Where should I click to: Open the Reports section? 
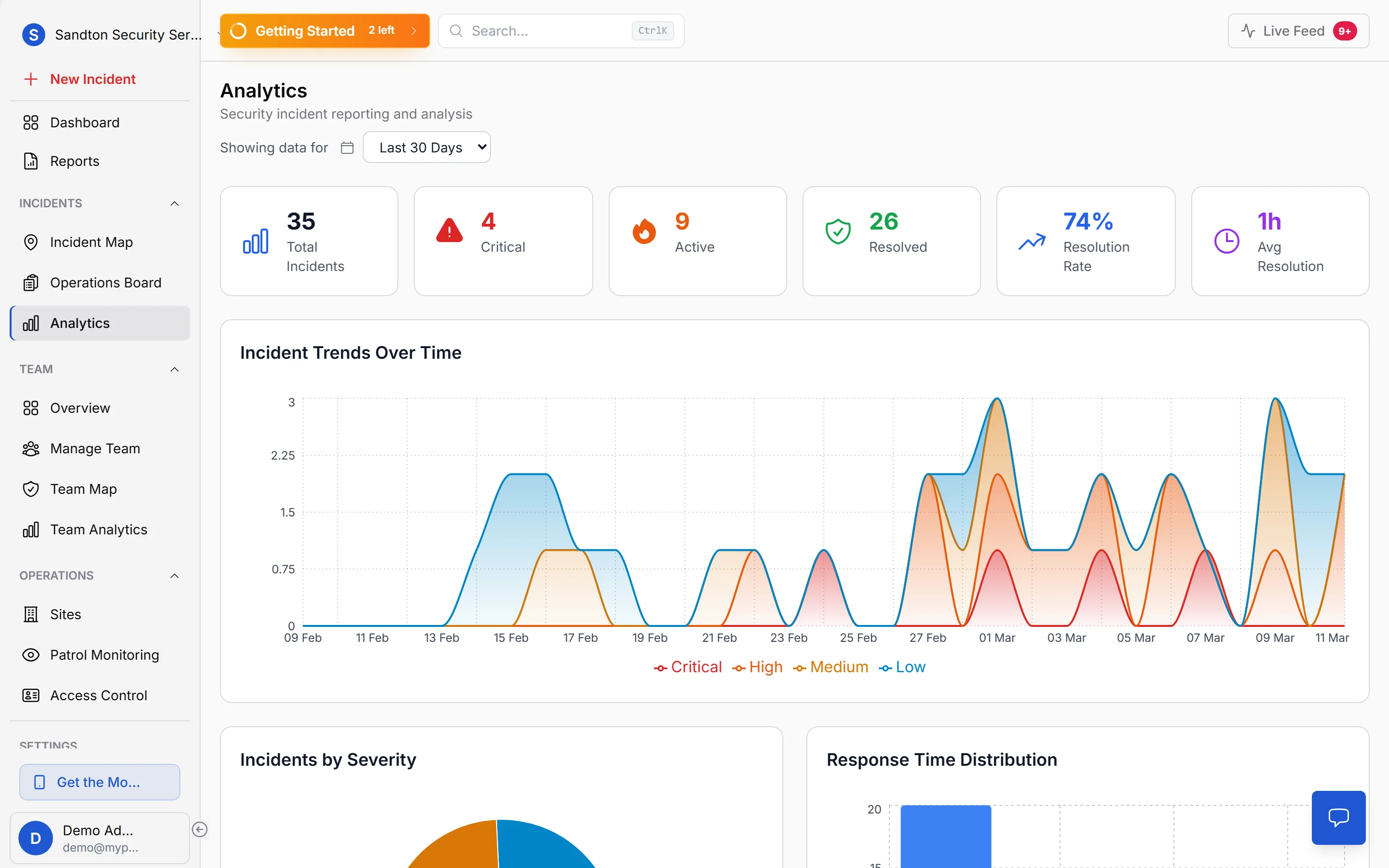(75, 161)
